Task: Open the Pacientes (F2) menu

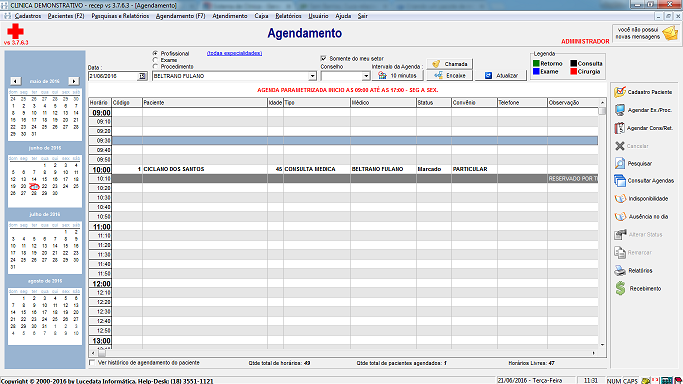Action: pos(66,16)
